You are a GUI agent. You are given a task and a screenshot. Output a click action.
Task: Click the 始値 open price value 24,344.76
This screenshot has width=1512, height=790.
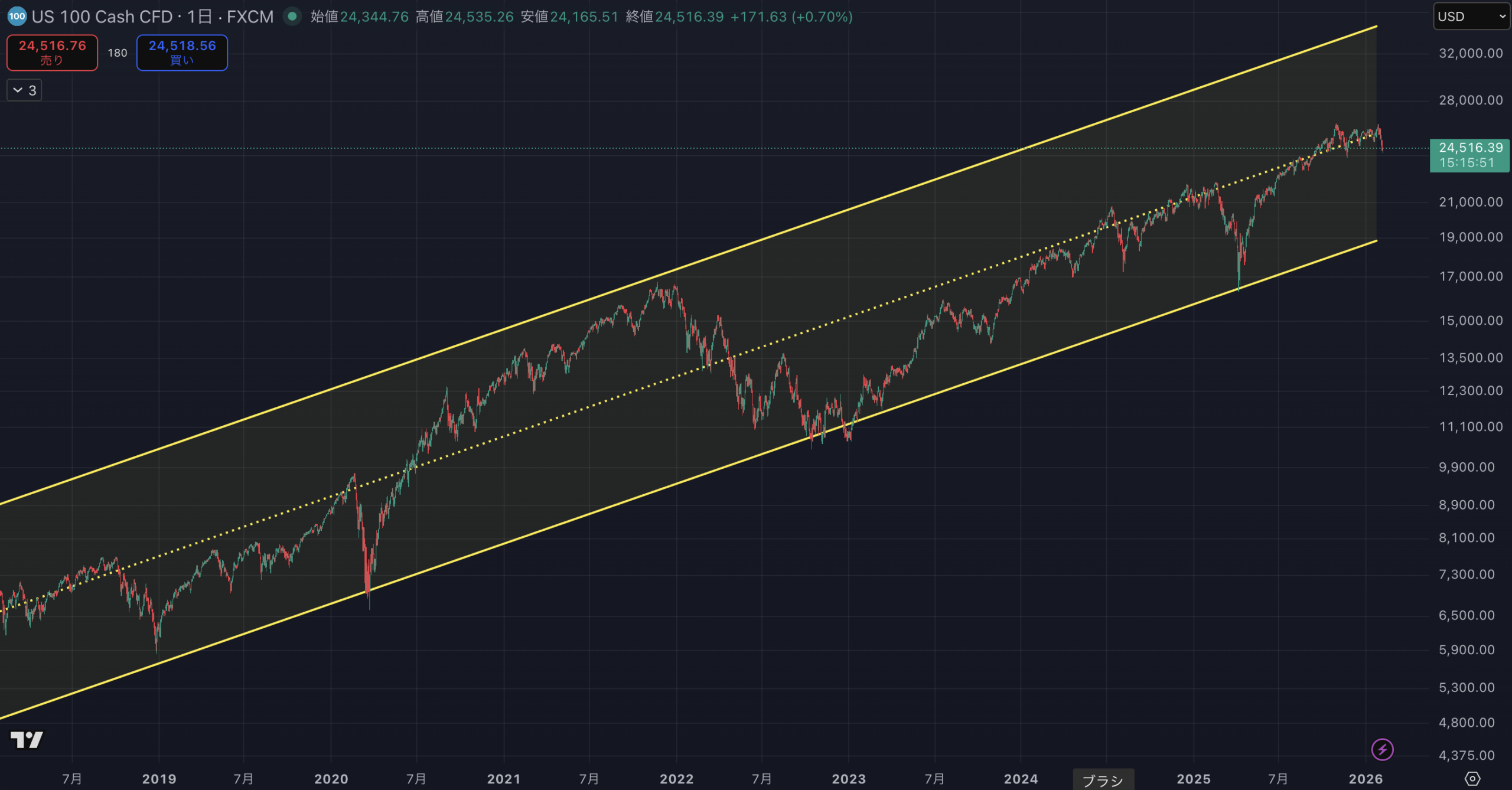coord(374,17)
